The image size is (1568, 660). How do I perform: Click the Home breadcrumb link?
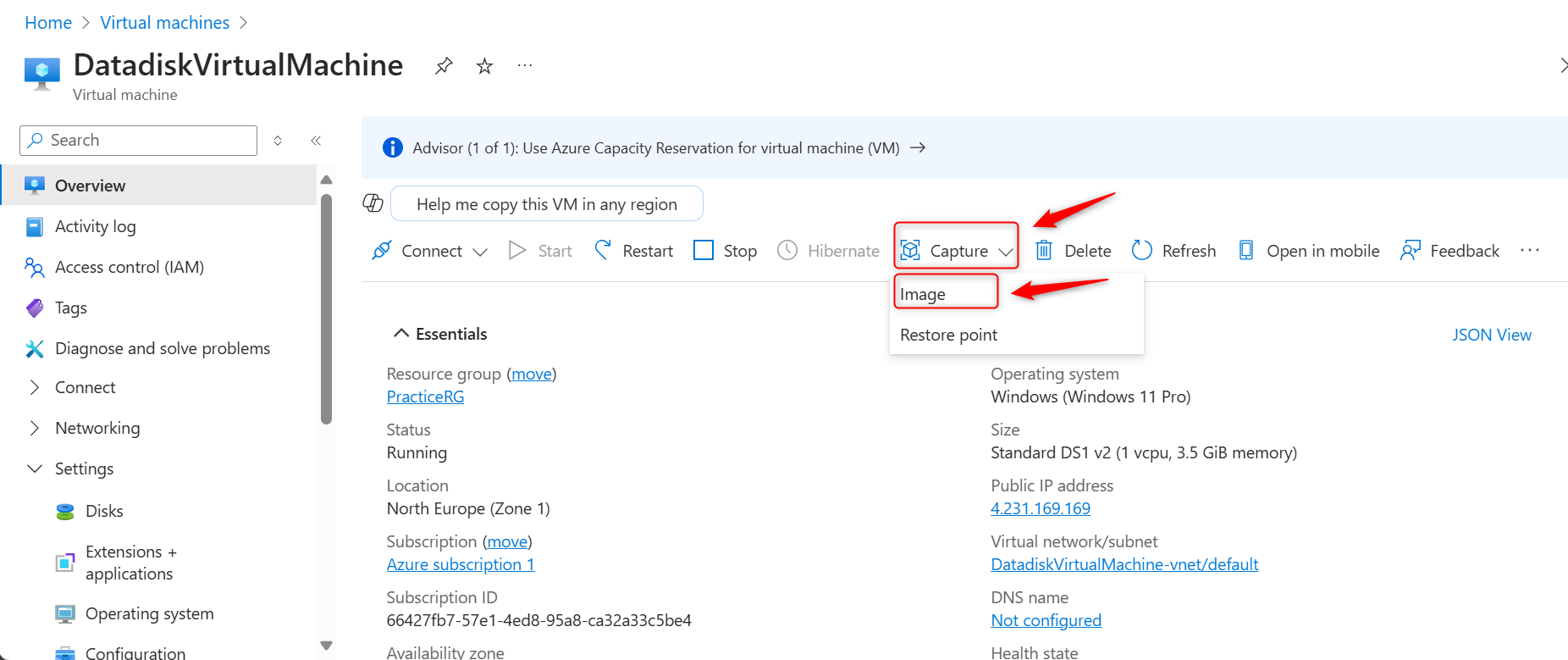[48, 23]
